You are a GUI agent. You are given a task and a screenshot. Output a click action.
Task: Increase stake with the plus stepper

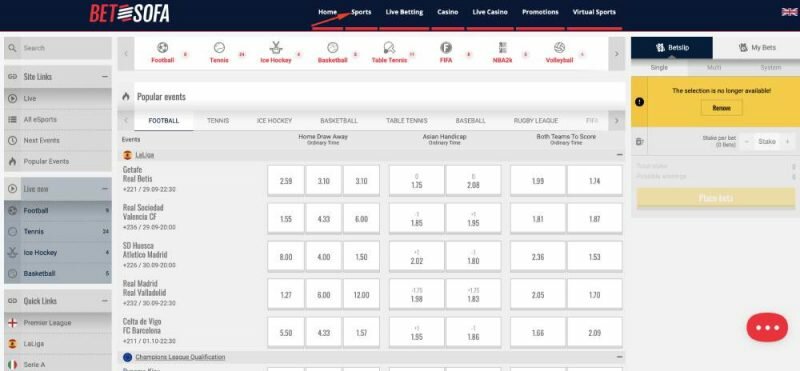coord(787,142)
